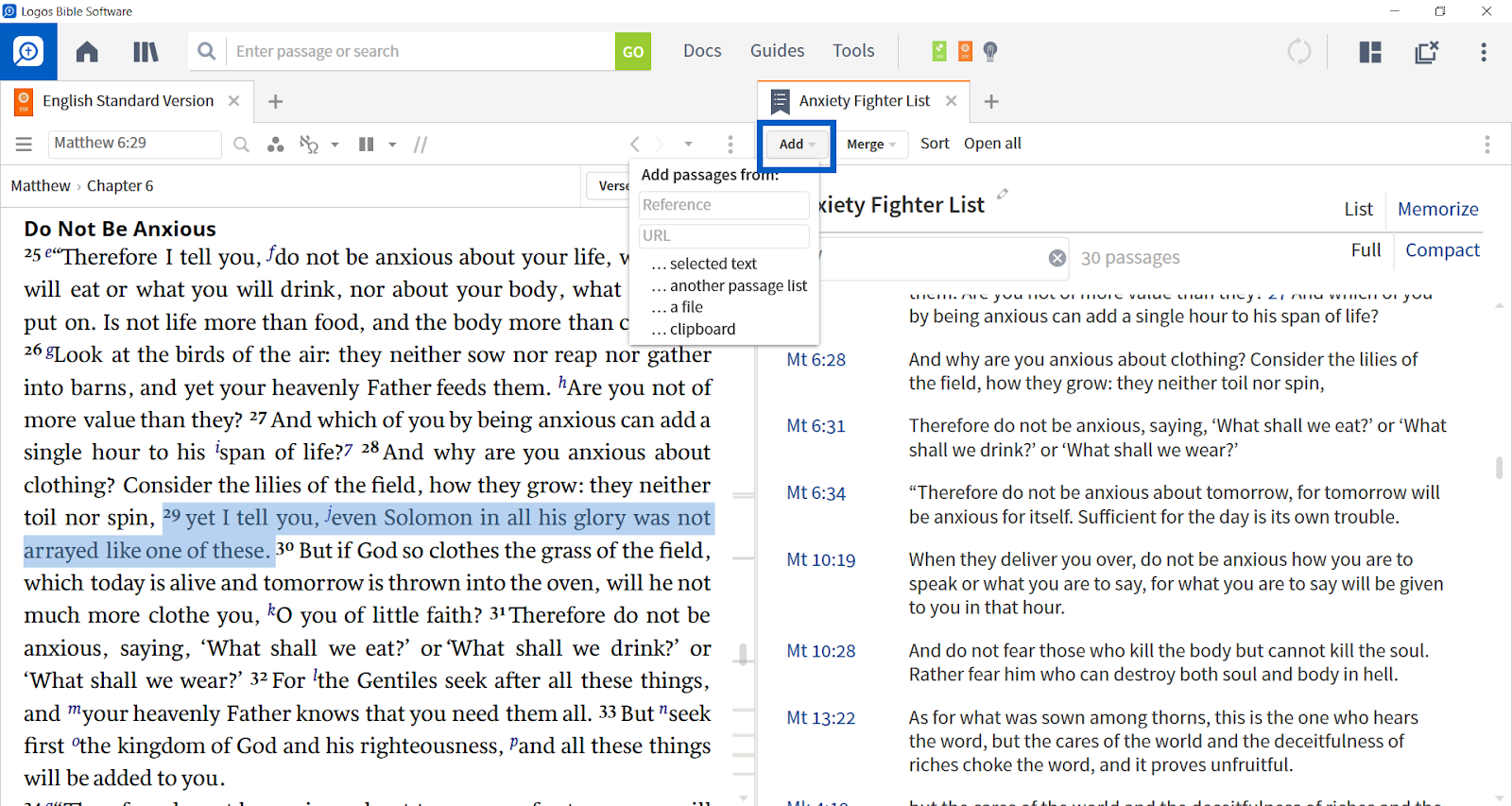Select Full display mode
The image size is (1512, 806).
click(x=1366, y=250)
